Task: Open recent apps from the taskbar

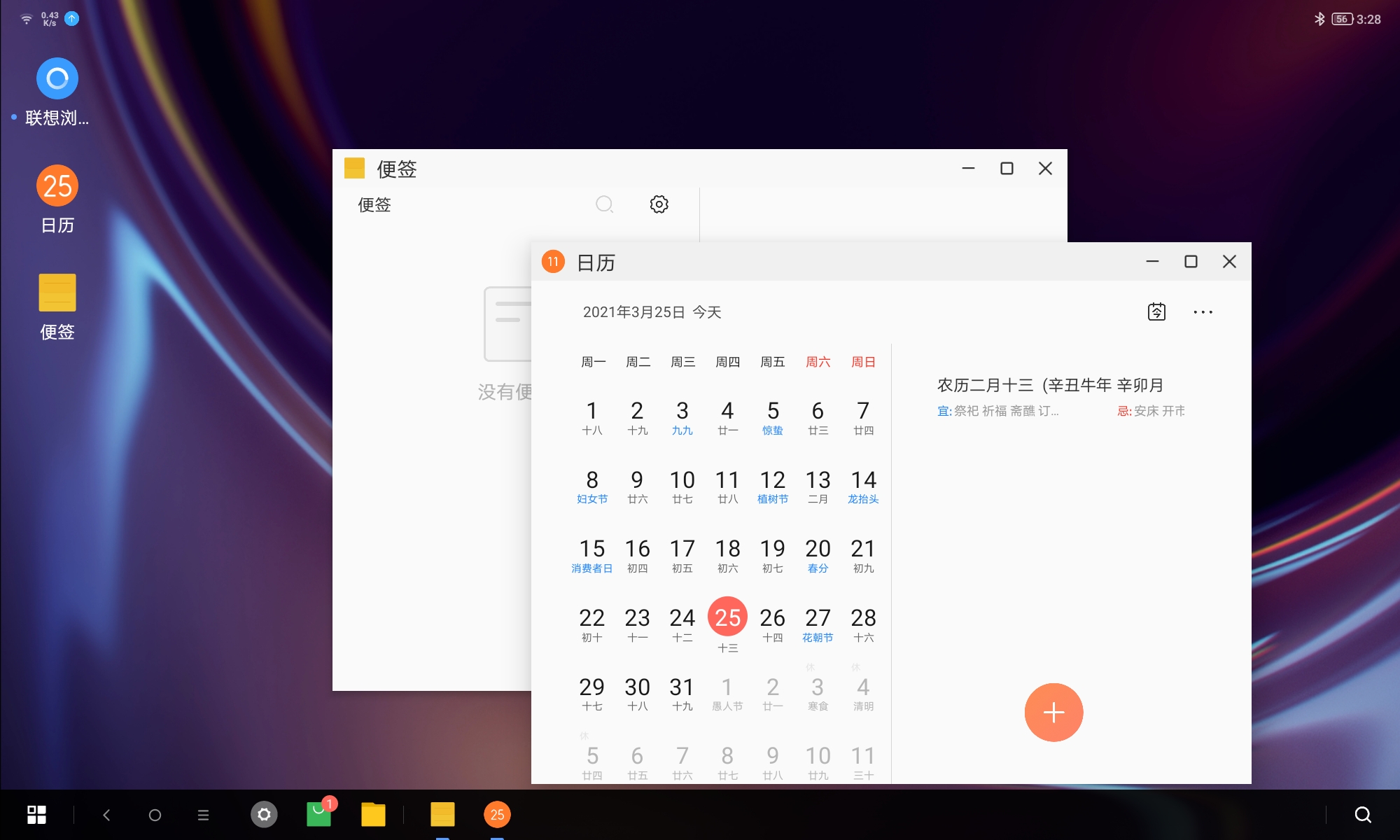Action: (x=202, y=815)
